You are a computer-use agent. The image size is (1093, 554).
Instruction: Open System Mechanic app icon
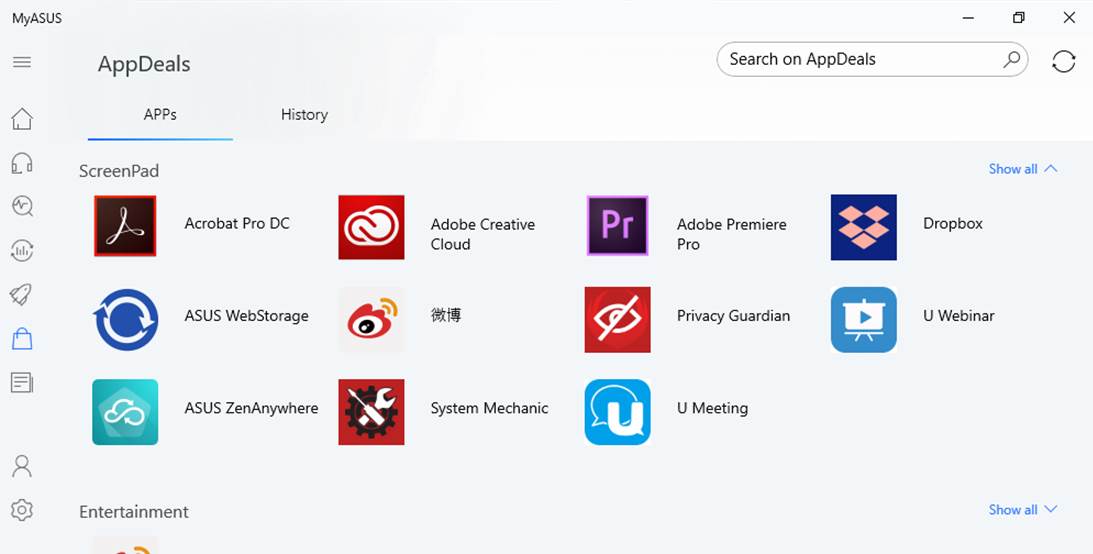coord(372,412)
